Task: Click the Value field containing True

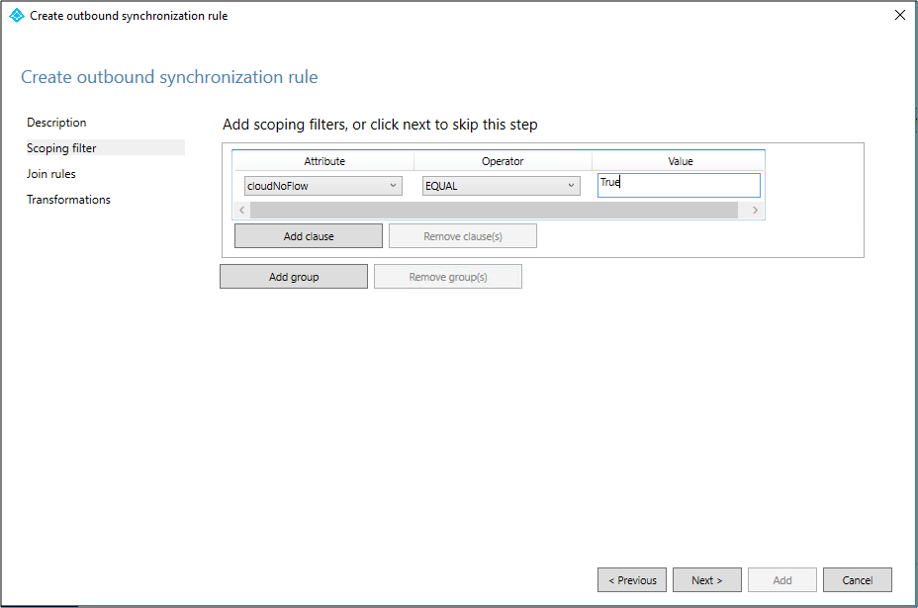Action: [x=679, y=185]
